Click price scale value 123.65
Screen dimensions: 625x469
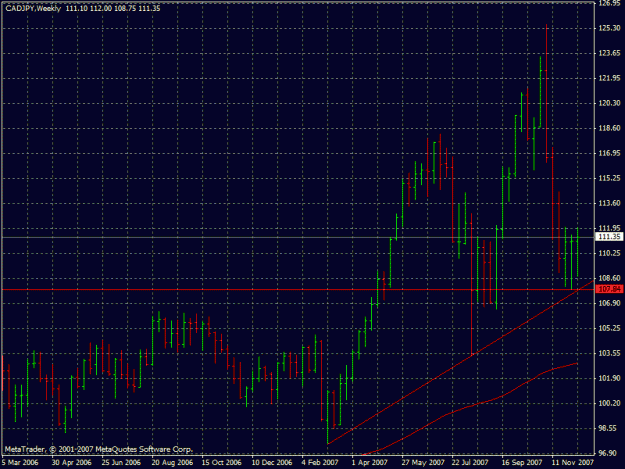pos(610,53)
